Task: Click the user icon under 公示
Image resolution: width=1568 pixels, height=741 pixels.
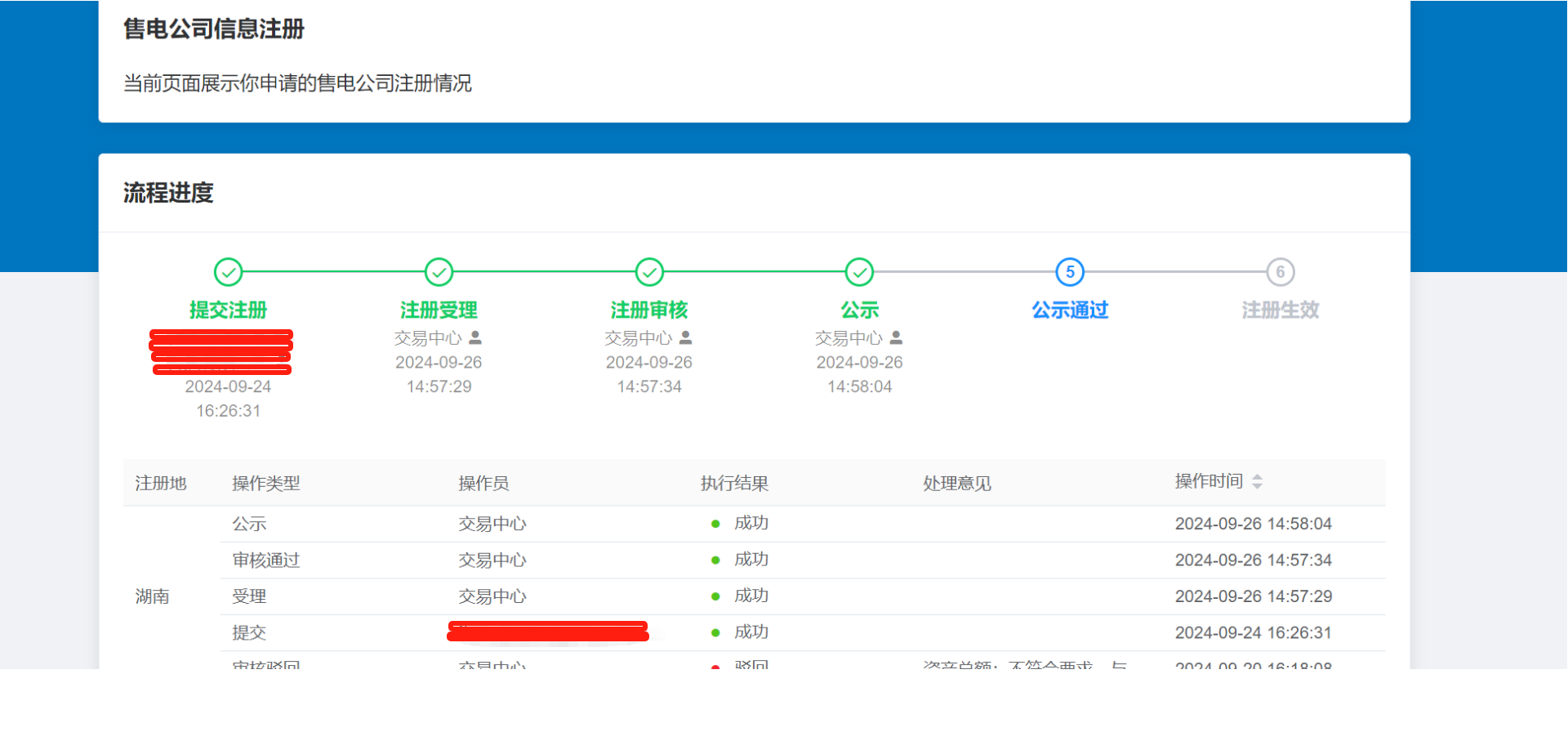Action: tap(896, 337)
